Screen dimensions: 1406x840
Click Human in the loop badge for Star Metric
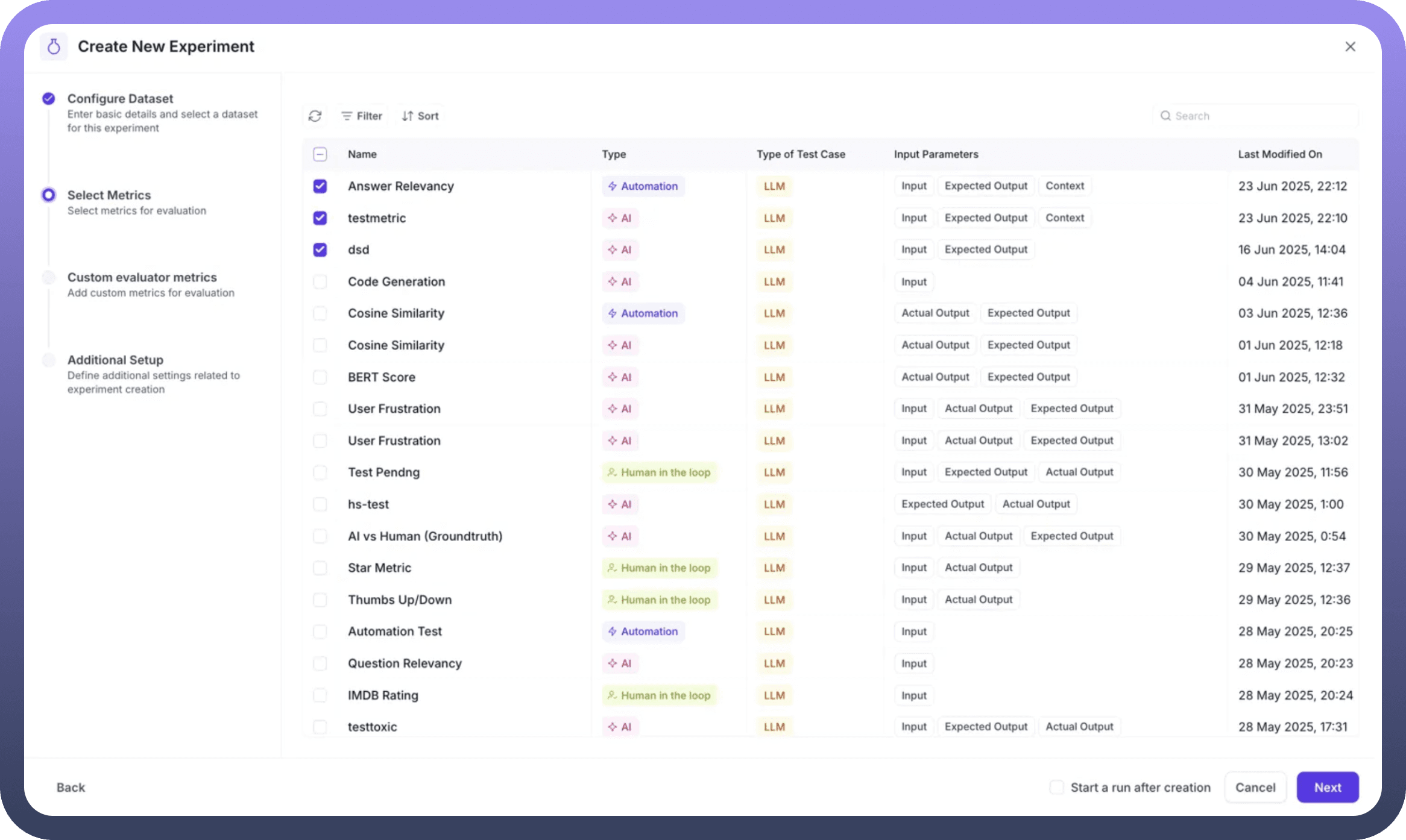(x=659, y=568)
